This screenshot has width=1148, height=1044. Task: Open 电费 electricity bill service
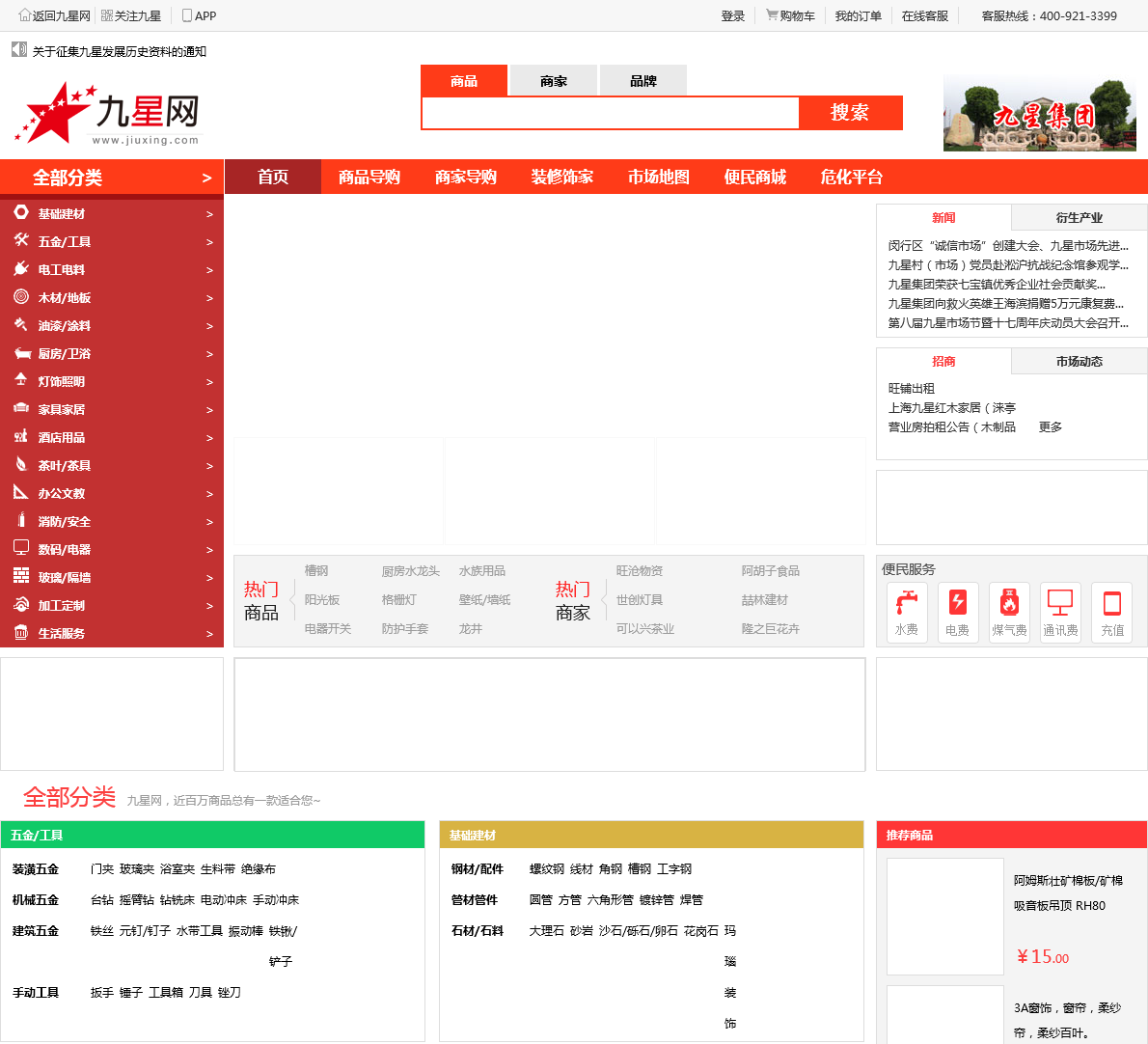pos(958,612)
